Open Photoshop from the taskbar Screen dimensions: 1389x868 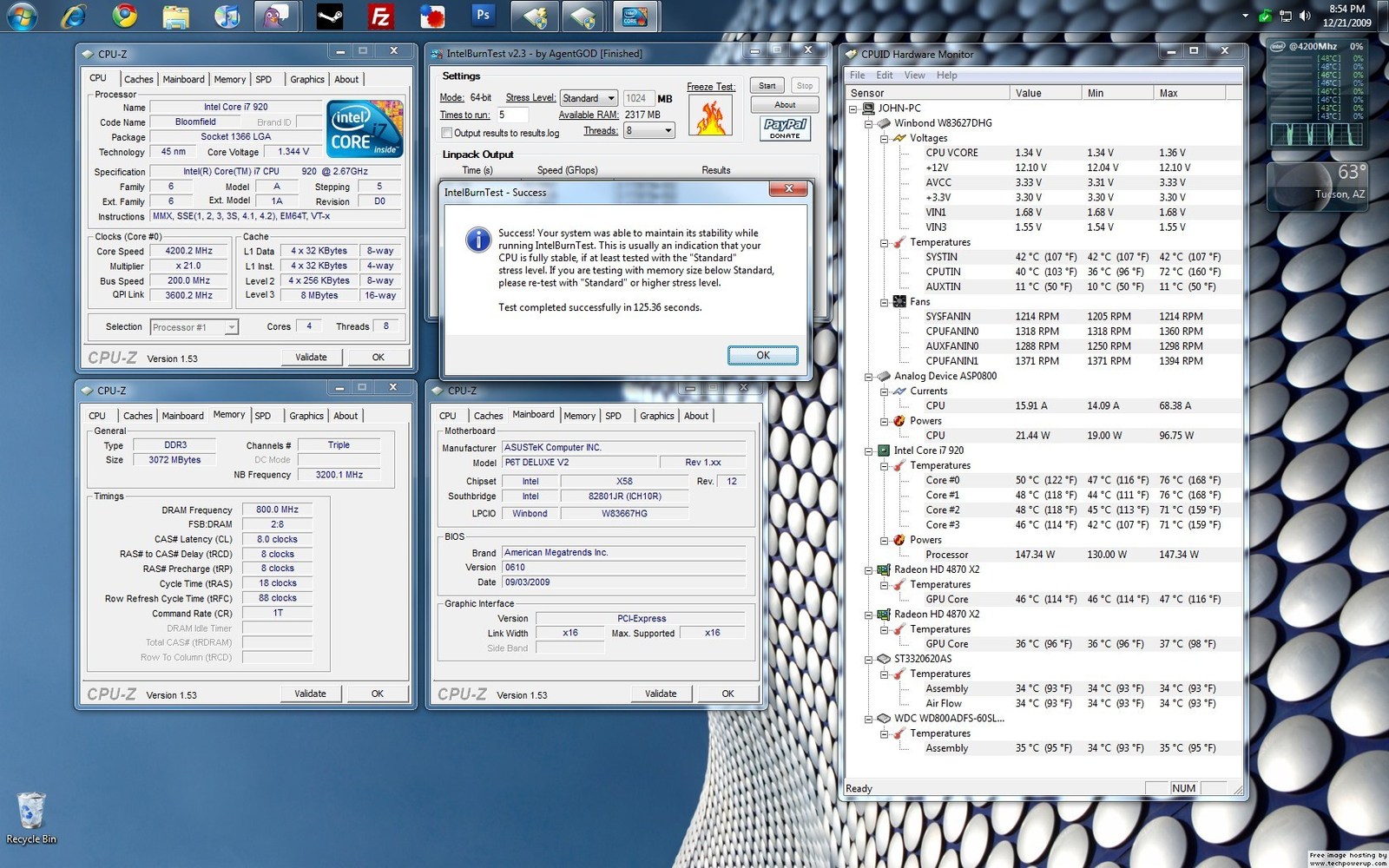click(483, 16)
